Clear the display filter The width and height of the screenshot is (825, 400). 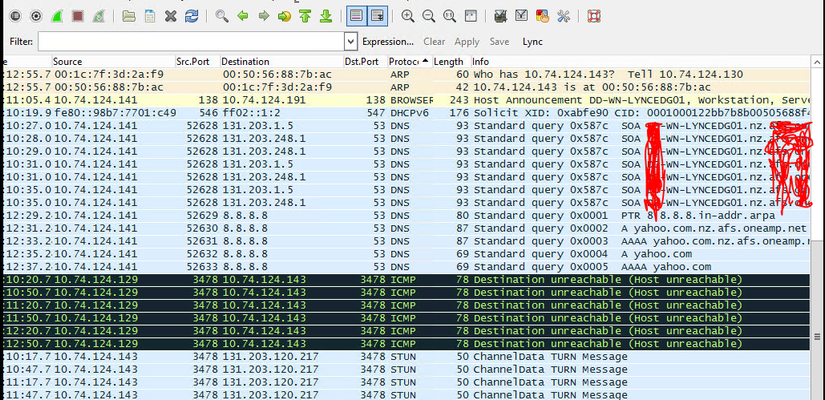tap(434, 42)
